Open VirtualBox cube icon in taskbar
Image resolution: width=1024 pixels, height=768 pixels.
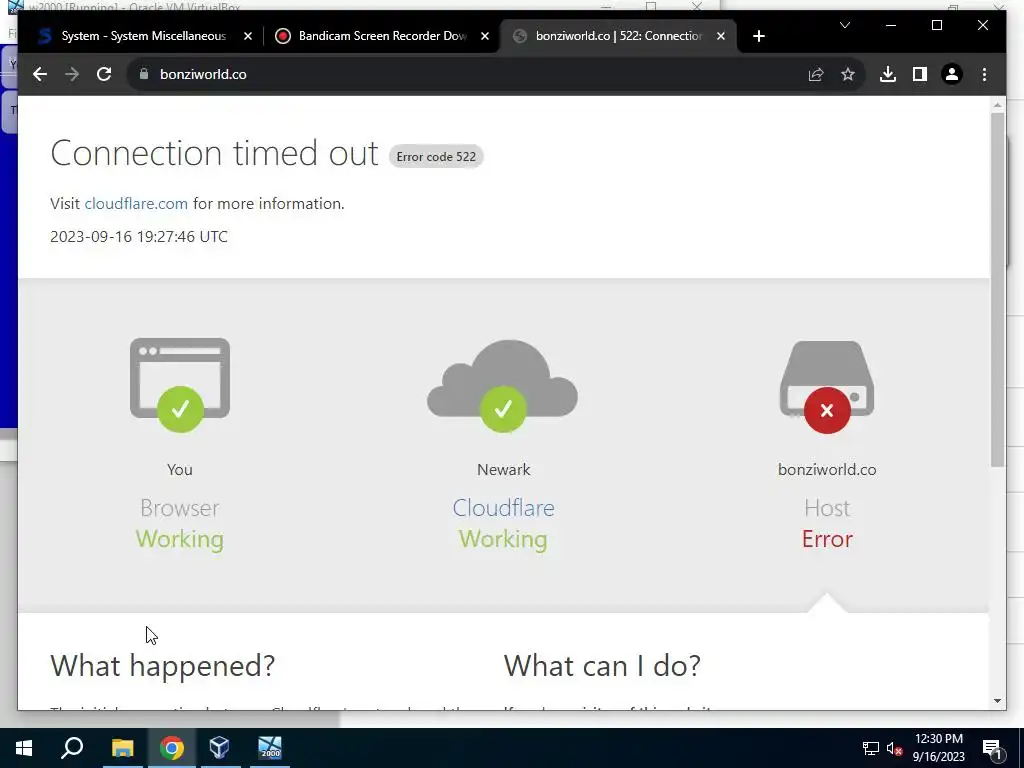pos(219,748)
